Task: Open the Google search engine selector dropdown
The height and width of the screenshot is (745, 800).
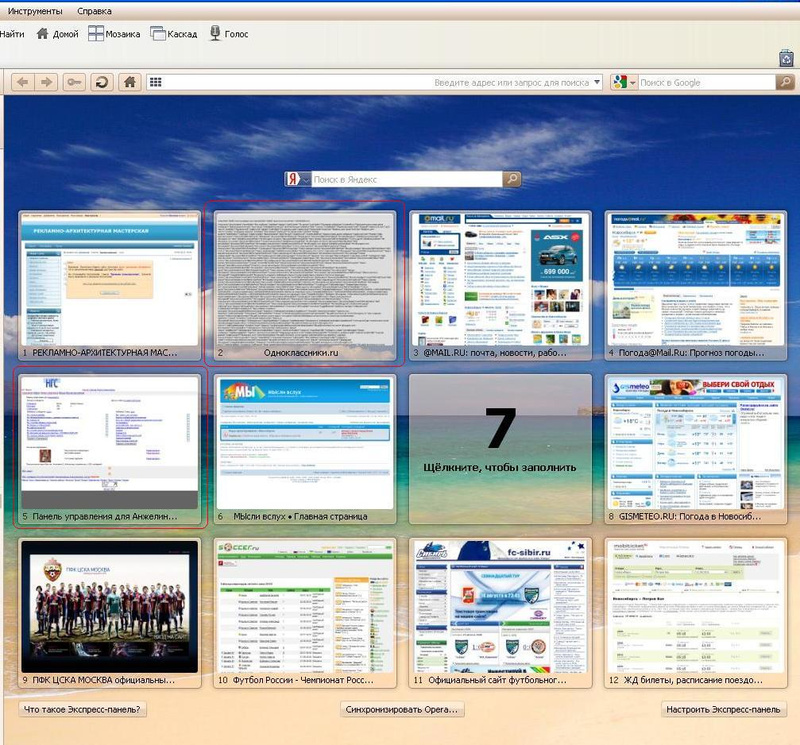Action: (624, 82)
